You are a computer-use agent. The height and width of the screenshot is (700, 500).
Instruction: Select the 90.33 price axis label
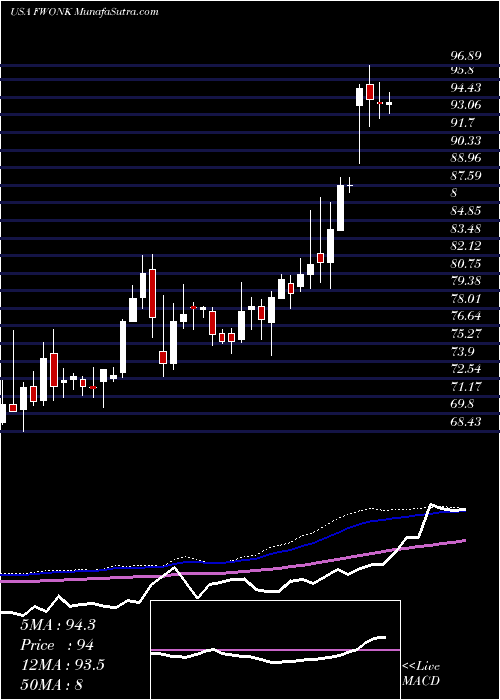click(x=466, y=141)
